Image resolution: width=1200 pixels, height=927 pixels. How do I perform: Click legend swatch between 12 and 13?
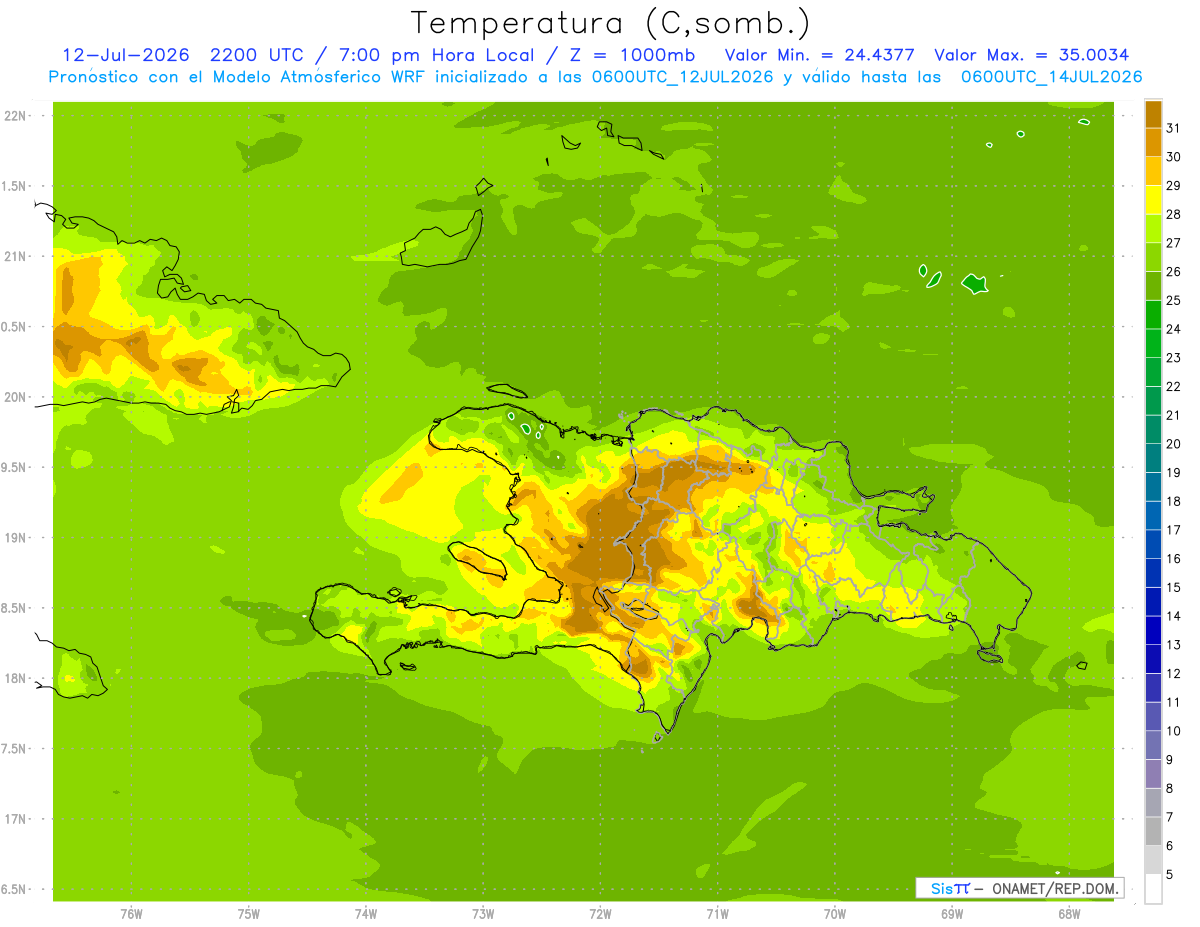point(1153,659)
